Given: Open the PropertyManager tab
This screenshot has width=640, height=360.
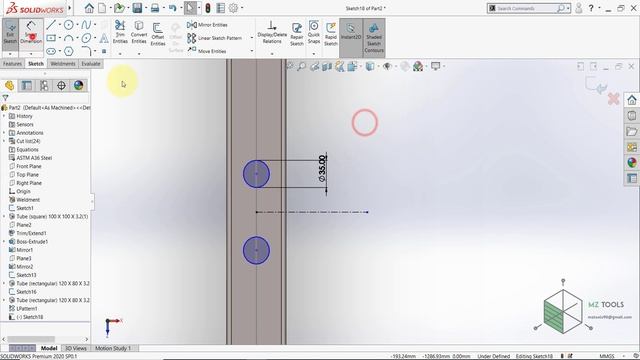Looking at the screenshot, I should point(27,85).
